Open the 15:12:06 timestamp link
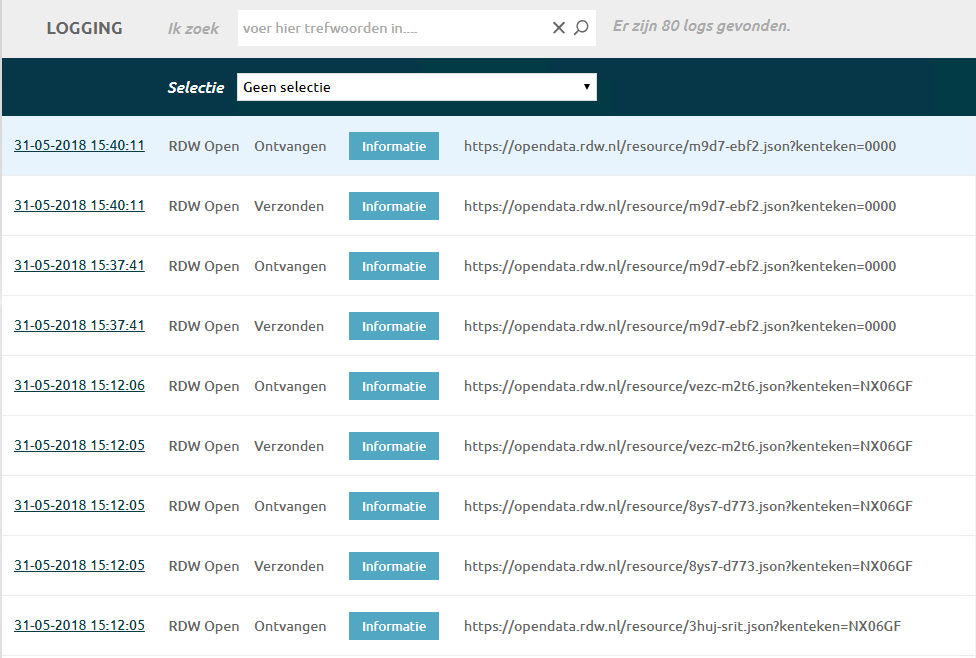This screenshot has width=976, height=658. tap(79, 385)
